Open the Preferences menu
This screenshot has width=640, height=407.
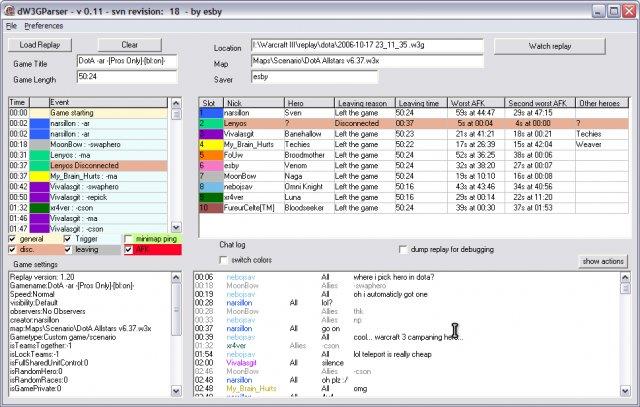[x=43, y=24]
